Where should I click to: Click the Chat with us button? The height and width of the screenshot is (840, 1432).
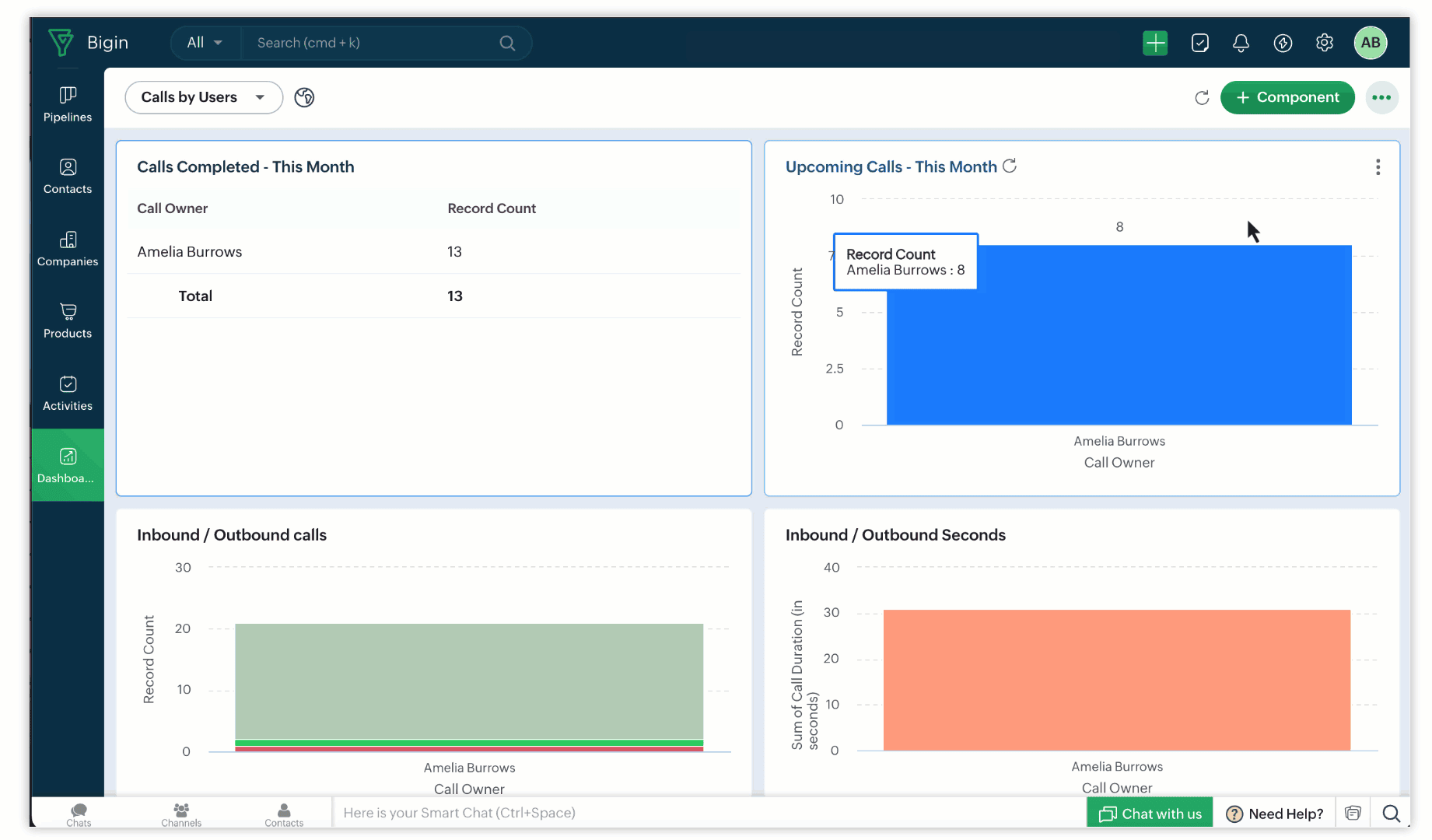(x=1150, y=814)
